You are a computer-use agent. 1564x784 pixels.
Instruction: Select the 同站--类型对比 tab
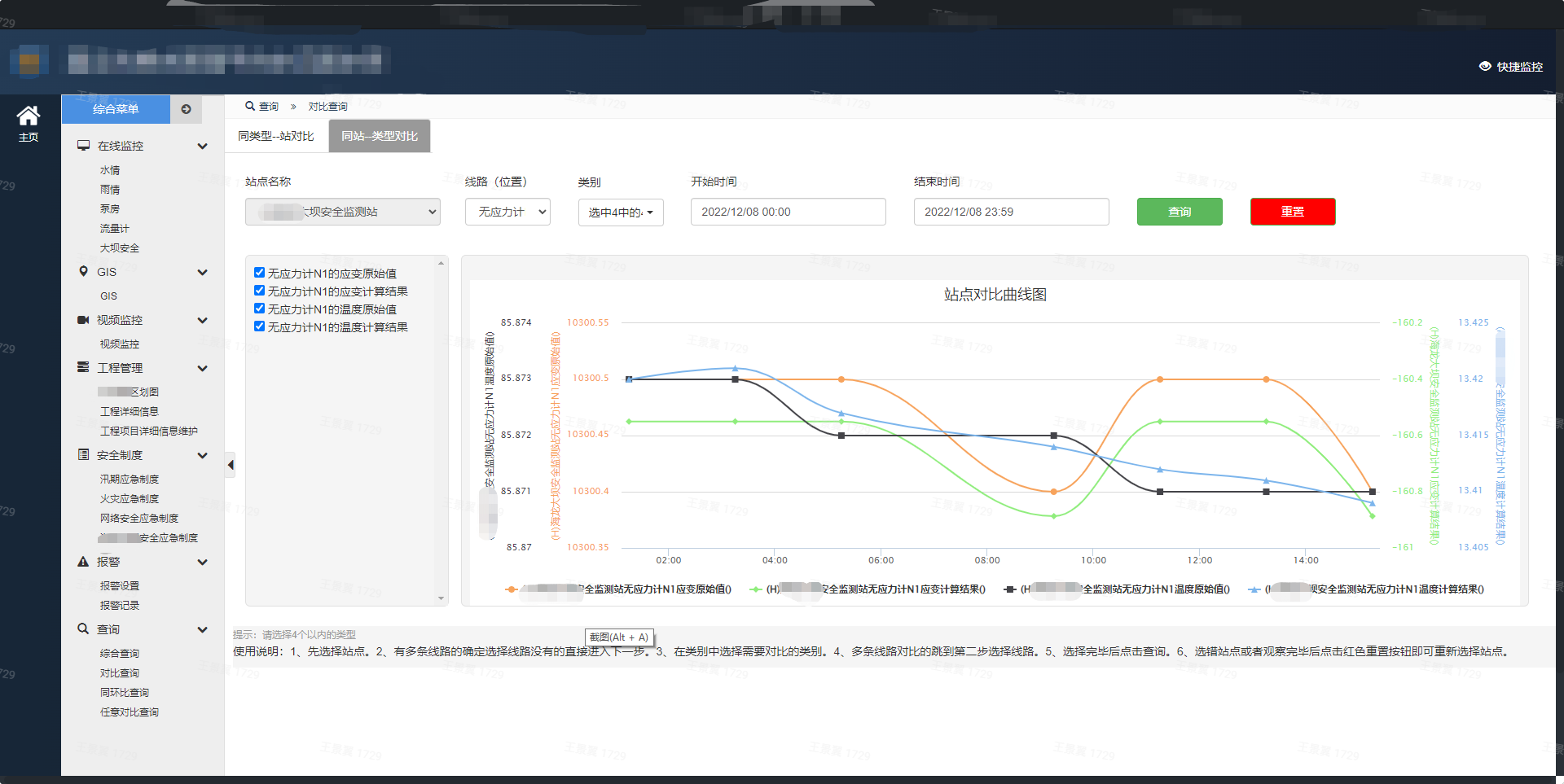pyautogui.click(x=380, y=136)
